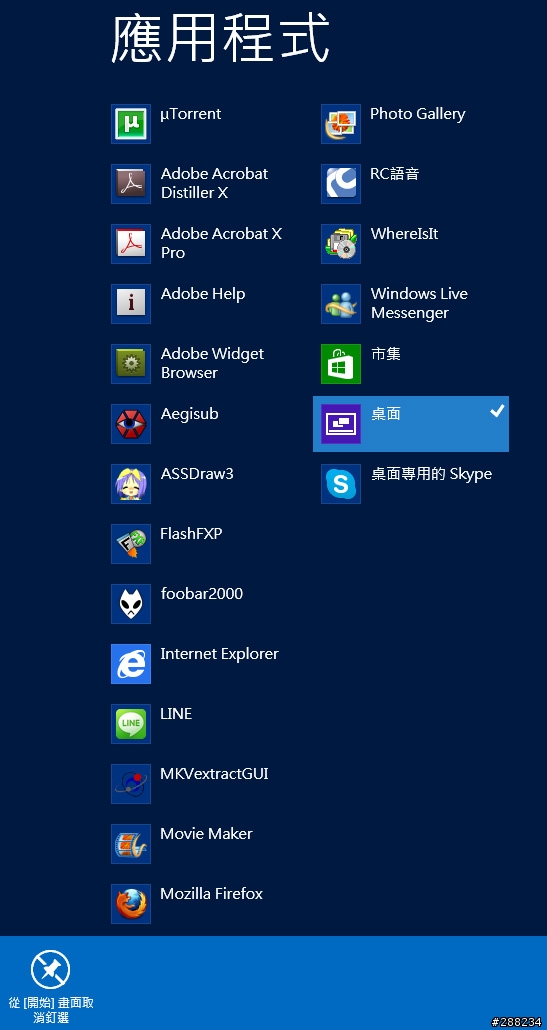Launch the Internet Explorer icon
Screen dimensions: 547x1030
point(131,664)
